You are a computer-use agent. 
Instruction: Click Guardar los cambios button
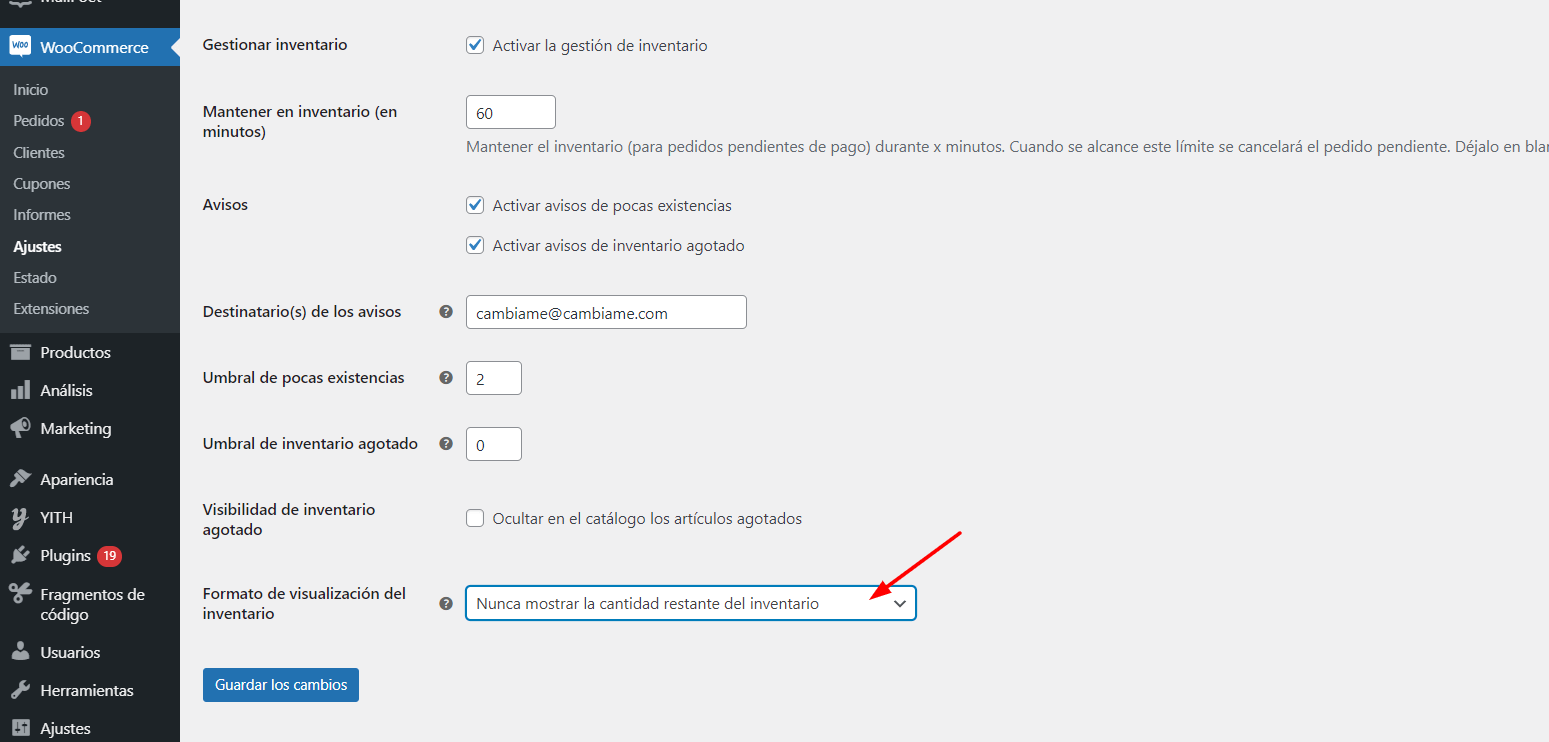click(281, 685)
